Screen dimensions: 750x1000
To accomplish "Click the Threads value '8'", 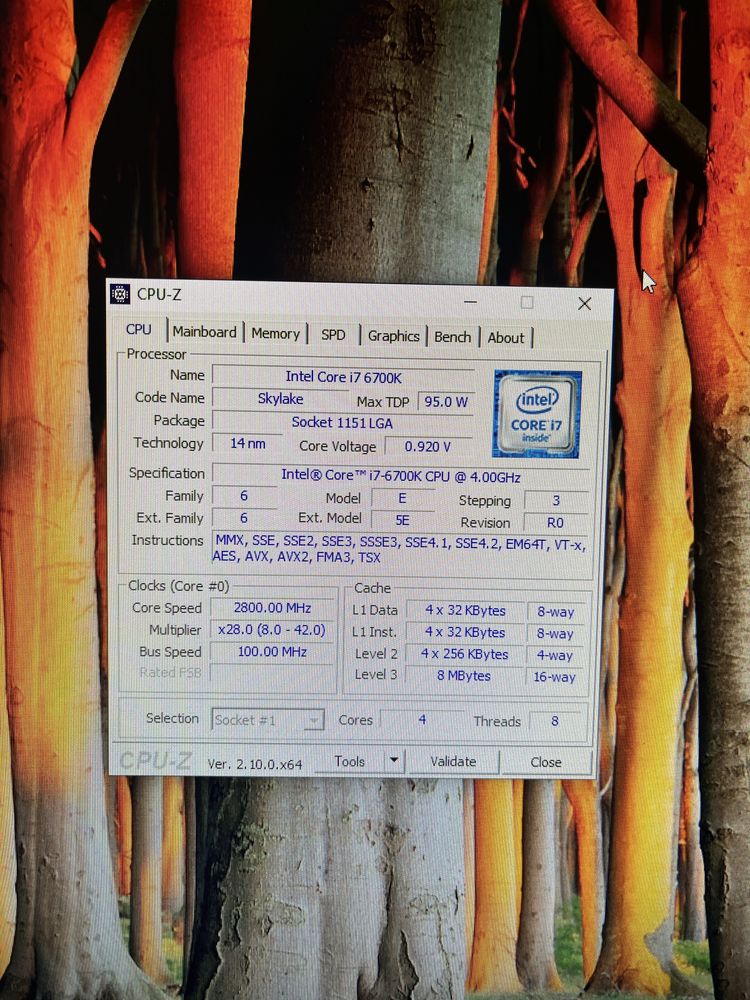I will pos(555,721).
